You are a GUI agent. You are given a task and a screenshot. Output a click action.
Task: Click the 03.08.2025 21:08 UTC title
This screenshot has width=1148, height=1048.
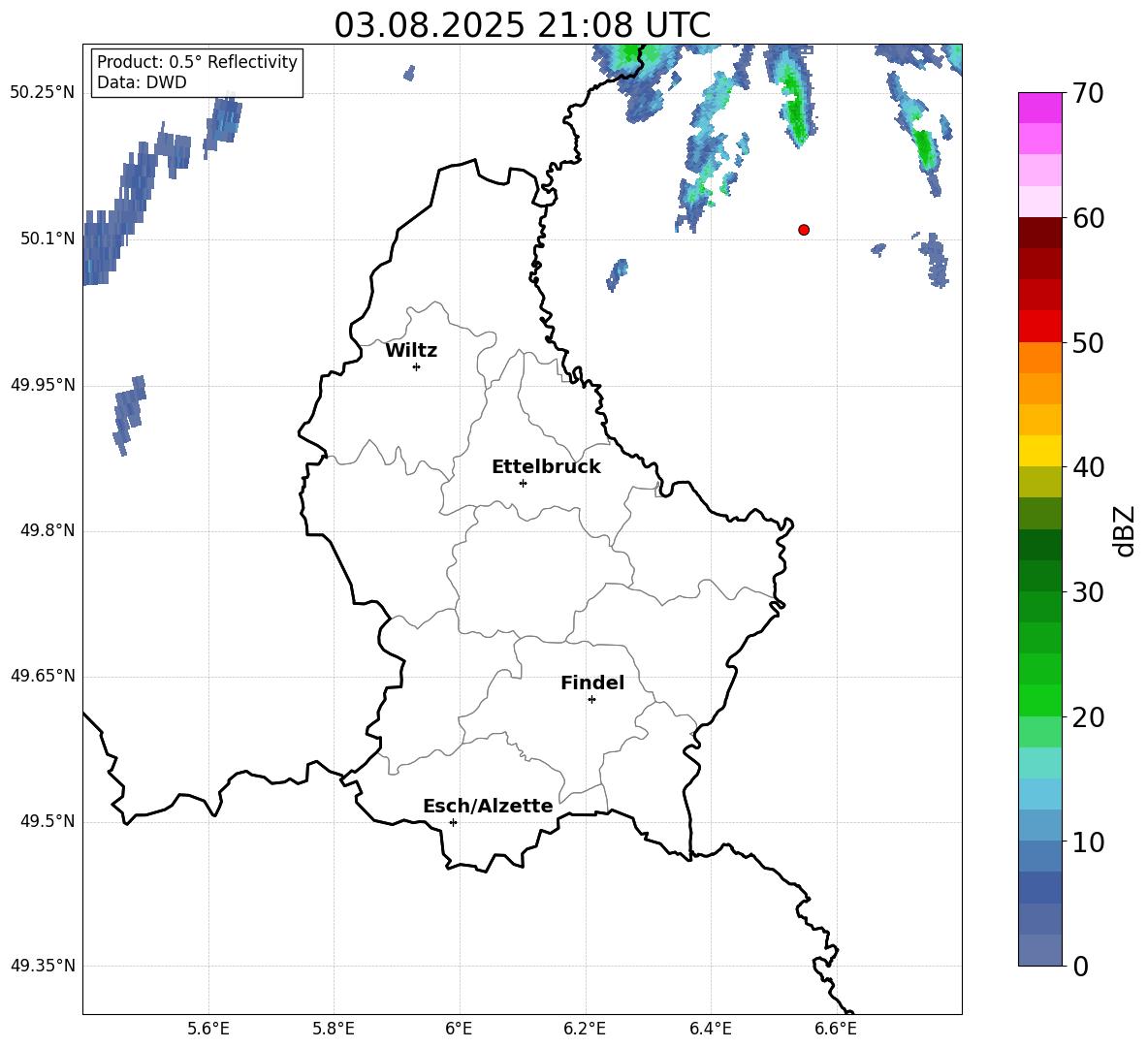pos(522,25)
